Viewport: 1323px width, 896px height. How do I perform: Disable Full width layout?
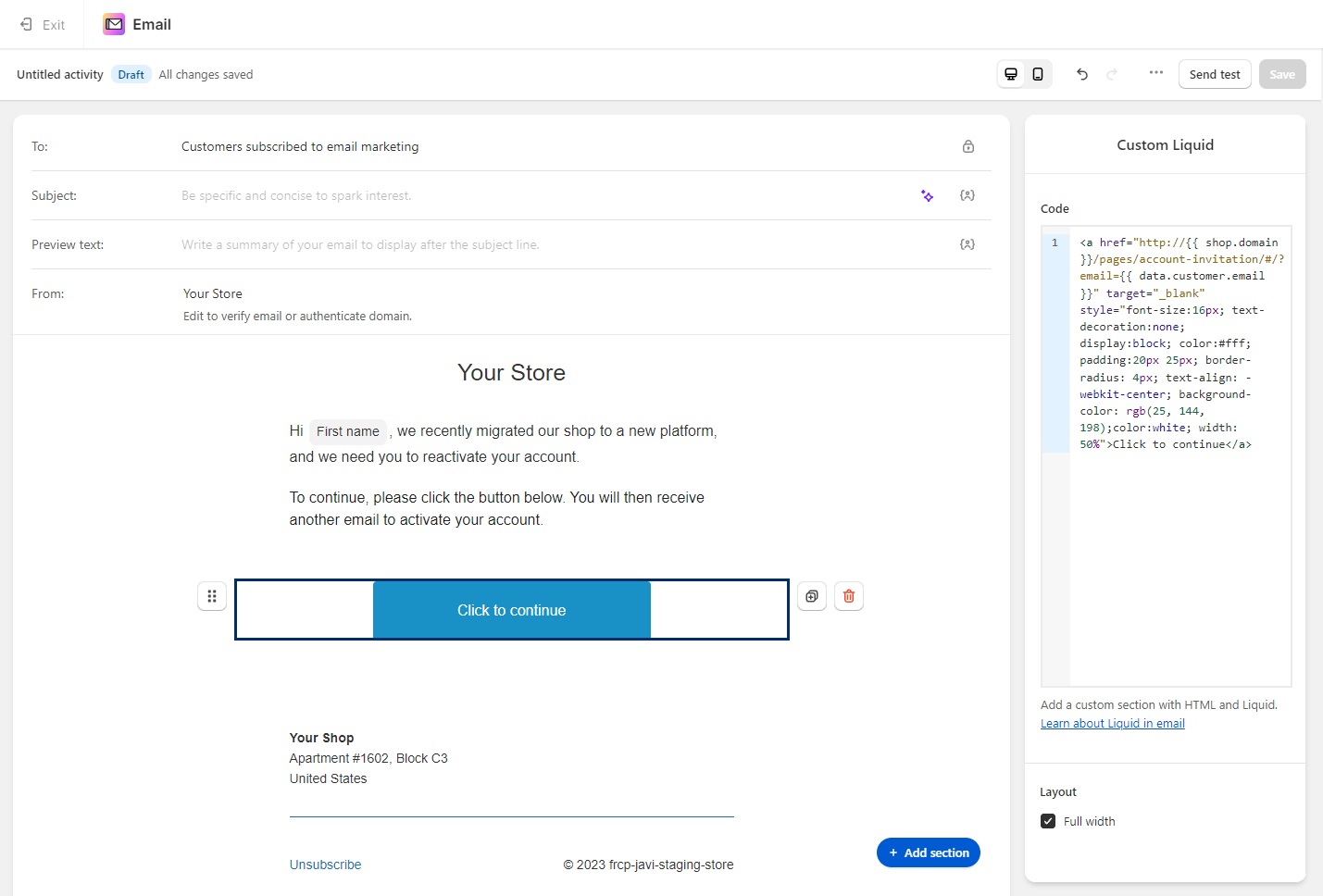[x=1047, y=821]
